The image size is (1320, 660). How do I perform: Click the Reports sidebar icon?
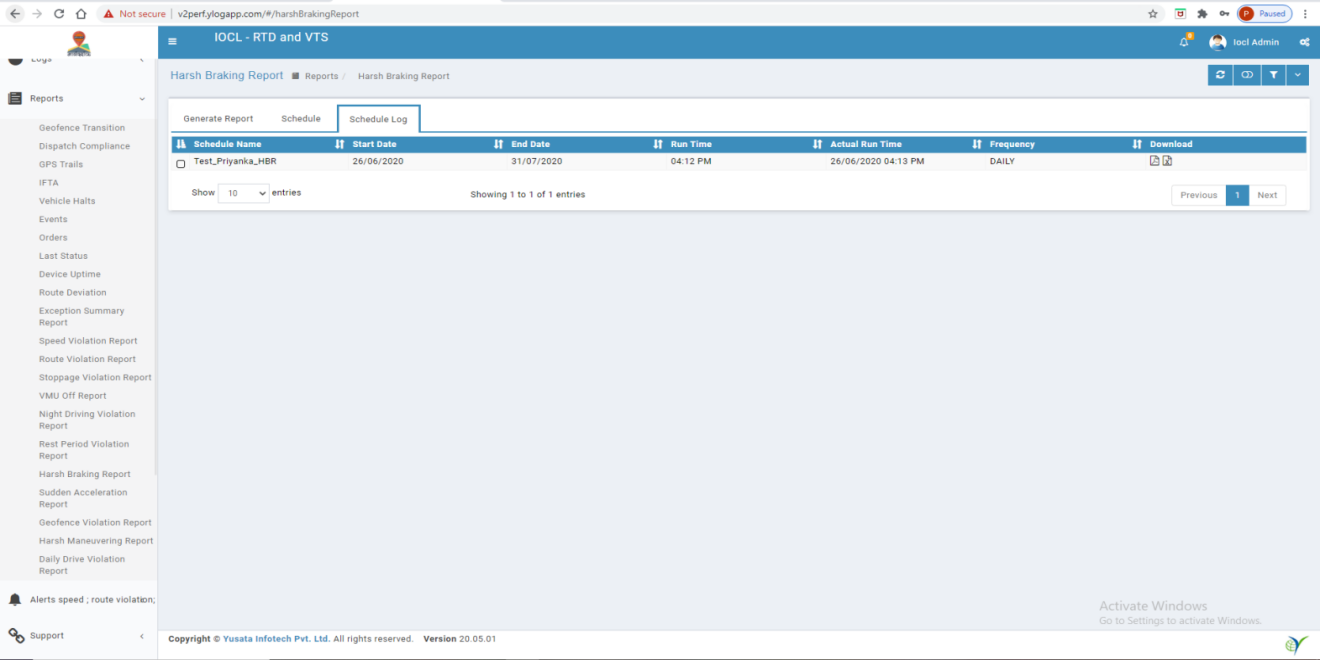[x=15, y=98]
